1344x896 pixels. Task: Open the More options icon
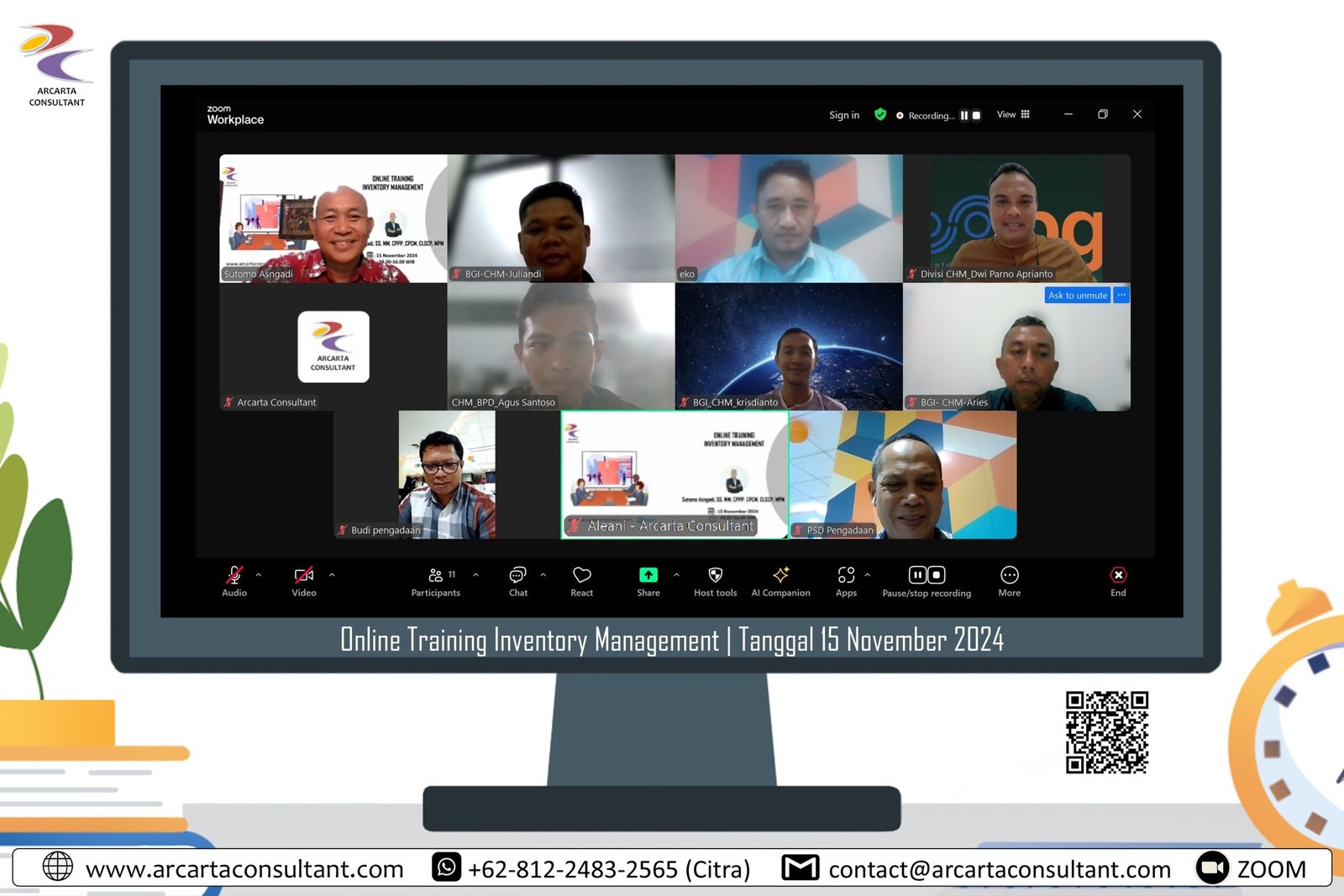pos(1009,581)
